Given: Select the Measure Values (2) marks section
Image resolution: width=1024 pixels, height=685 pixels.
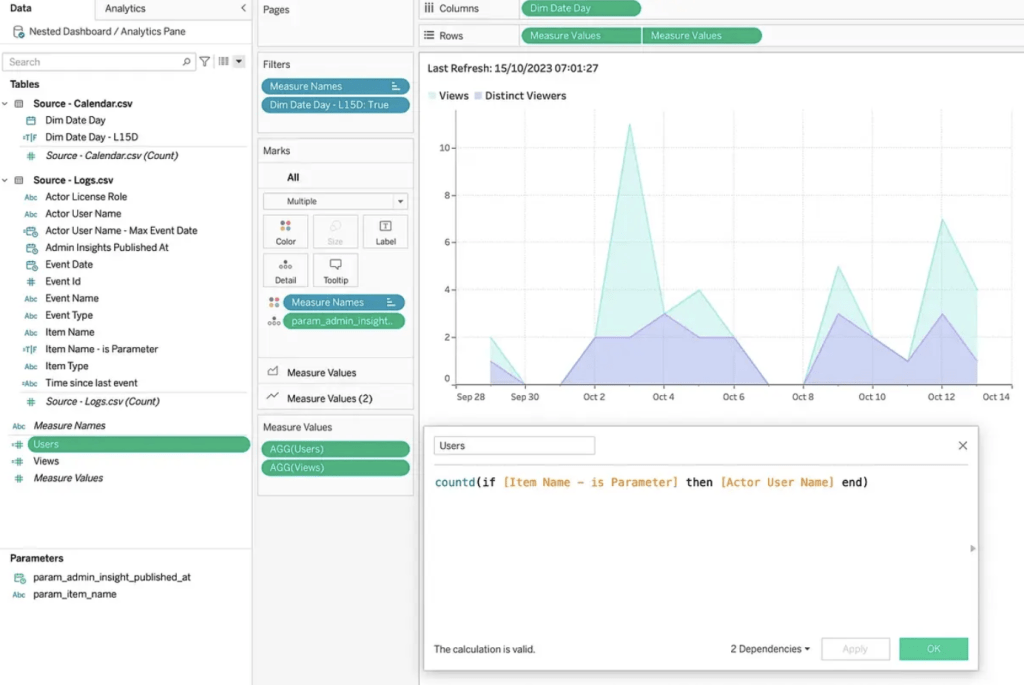Looking at the screenshot, I should point(329,398).
